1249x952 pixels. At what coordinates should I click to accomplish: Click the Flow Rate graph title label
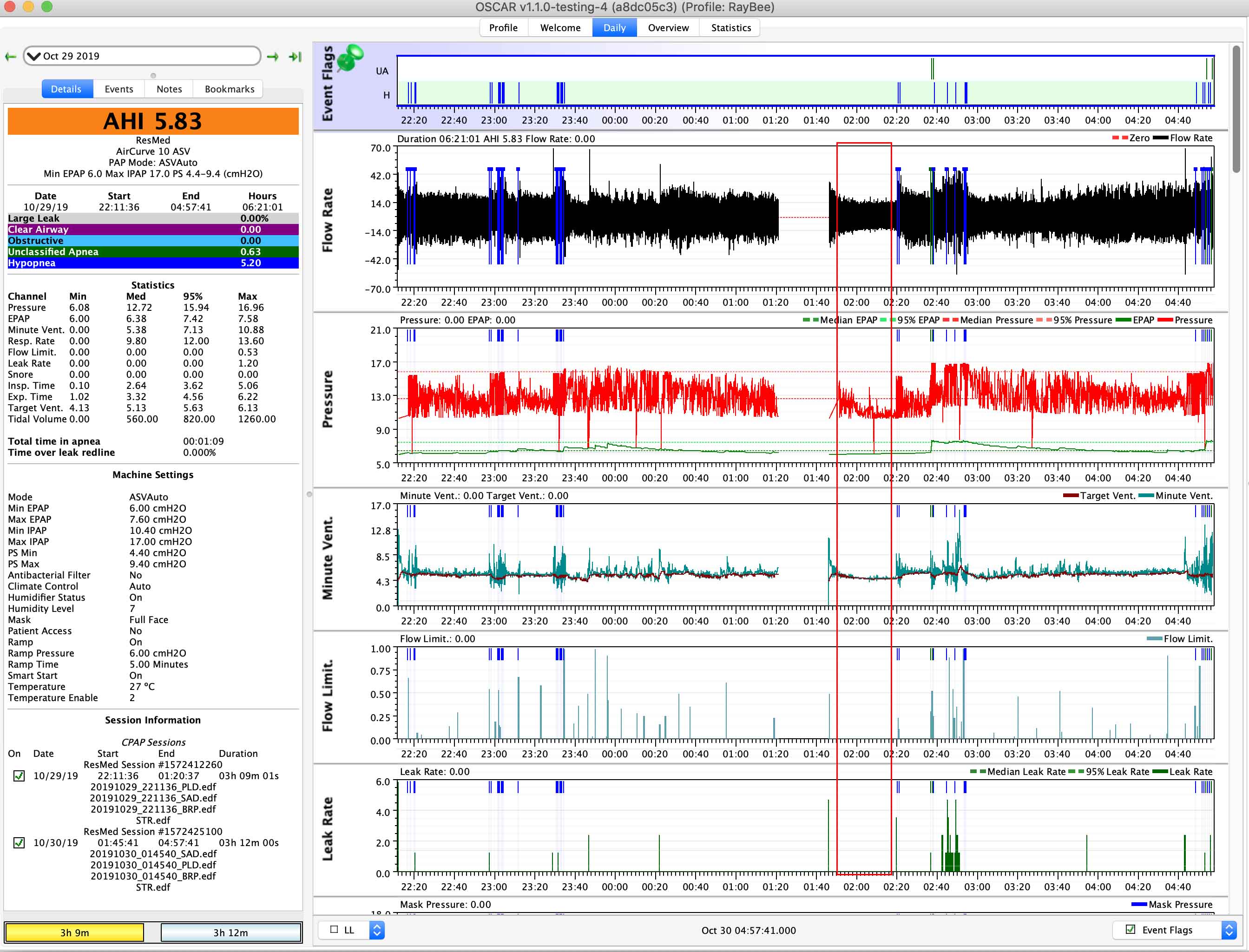pyautogui.click(x=328, y=220)
